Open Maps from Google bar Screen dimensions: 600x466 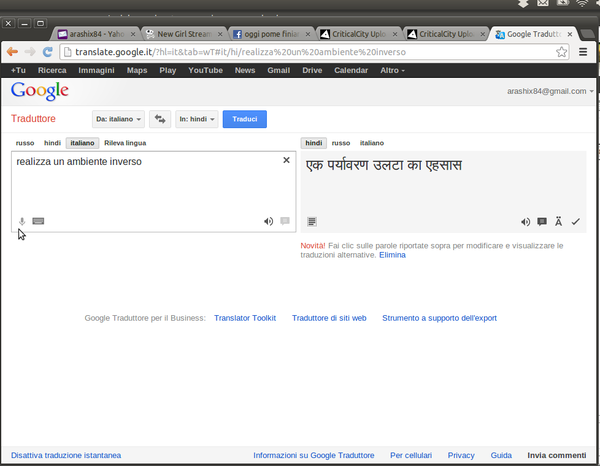(137, 70)
